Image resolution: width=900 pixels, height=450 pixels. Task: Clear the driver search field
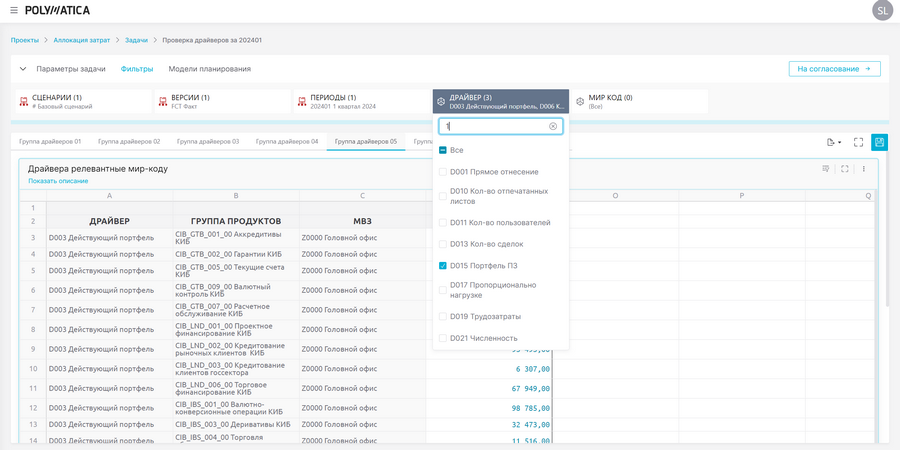(x=553, y=126)
